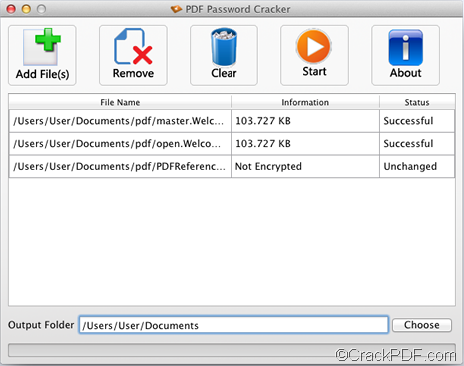Select the open.Welco... file row
This screenshot has height=366, width=464.
point(232,144)
